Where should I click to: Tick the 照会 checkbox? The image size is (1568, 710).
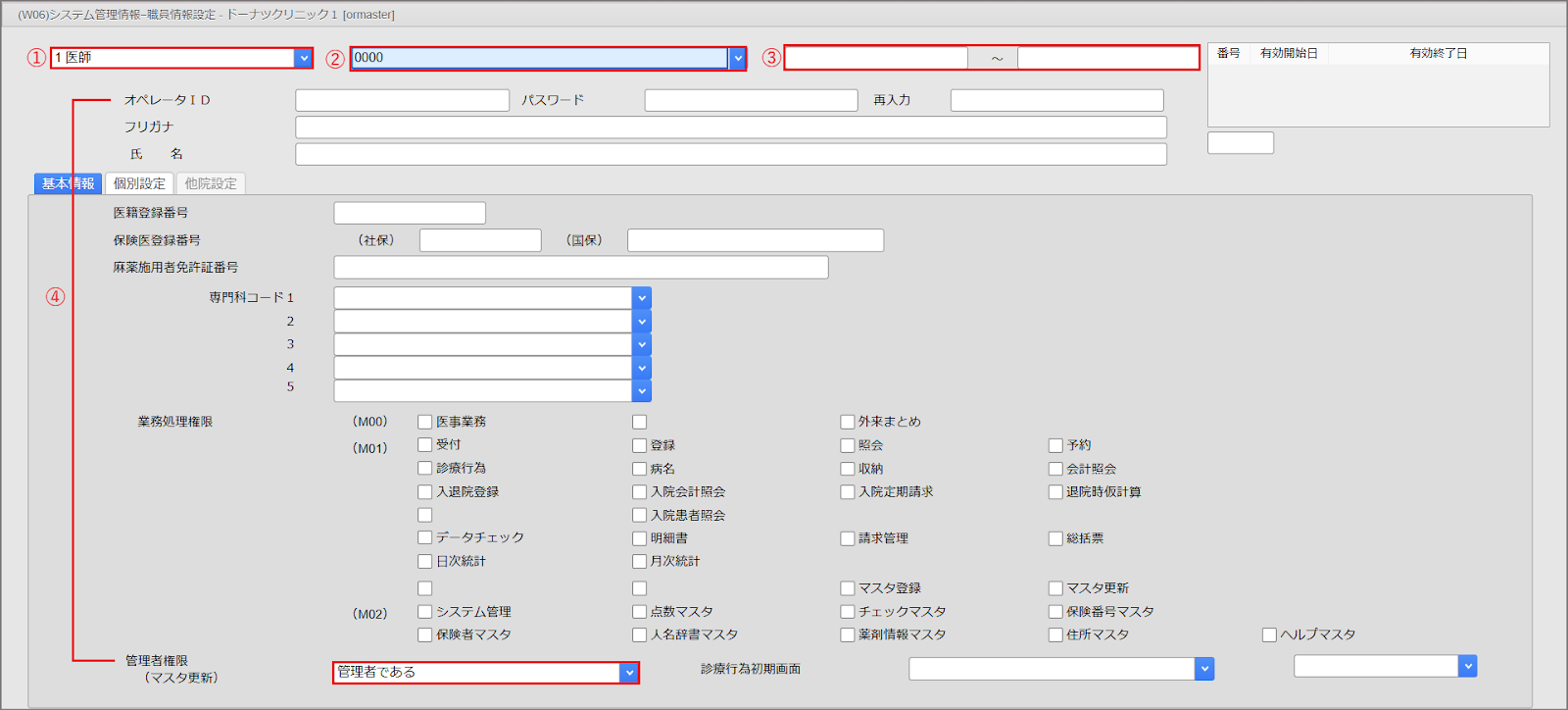(848, 445)
